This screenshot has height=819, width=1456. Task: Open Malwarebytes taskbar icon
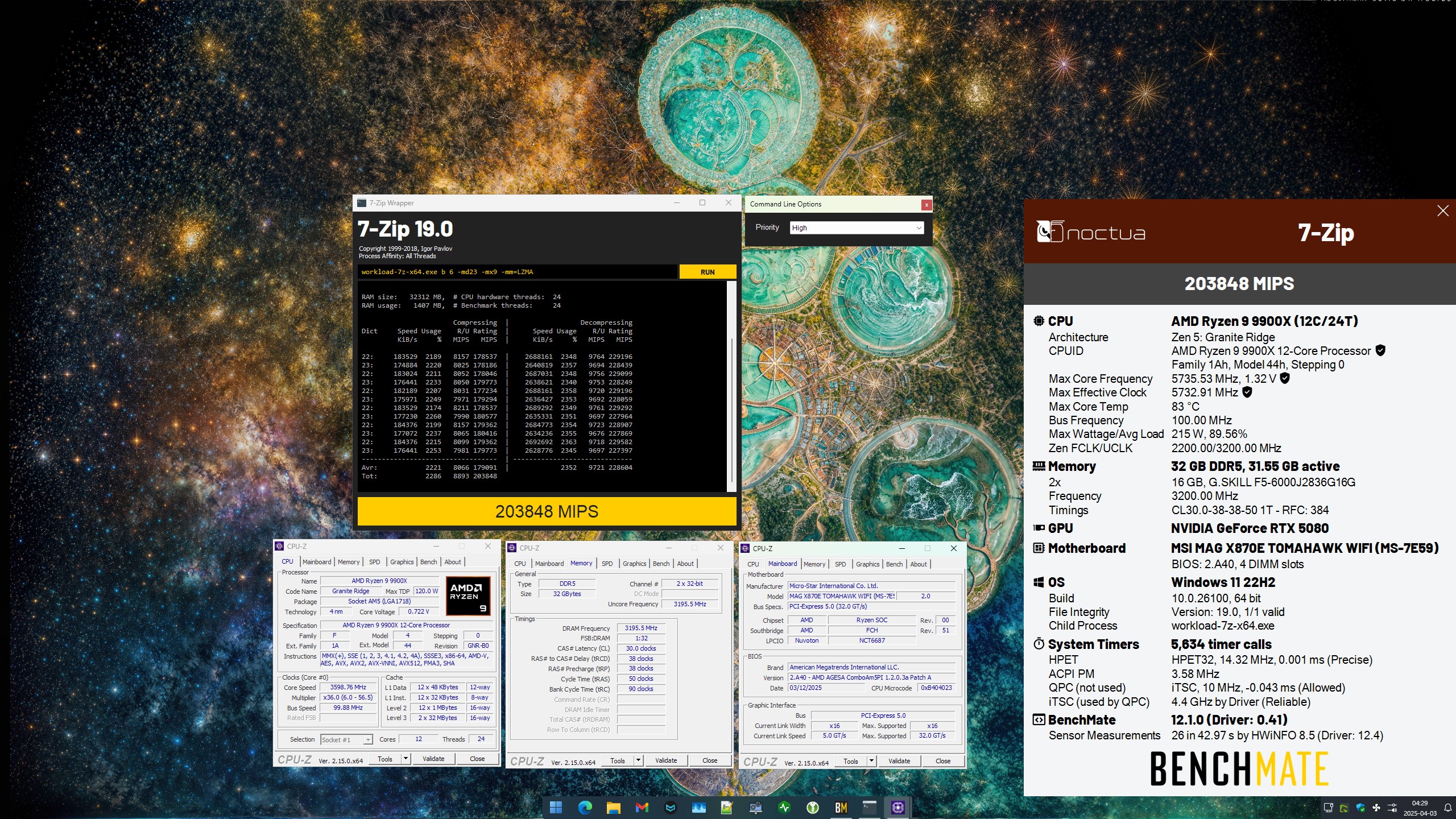(670, 807)
